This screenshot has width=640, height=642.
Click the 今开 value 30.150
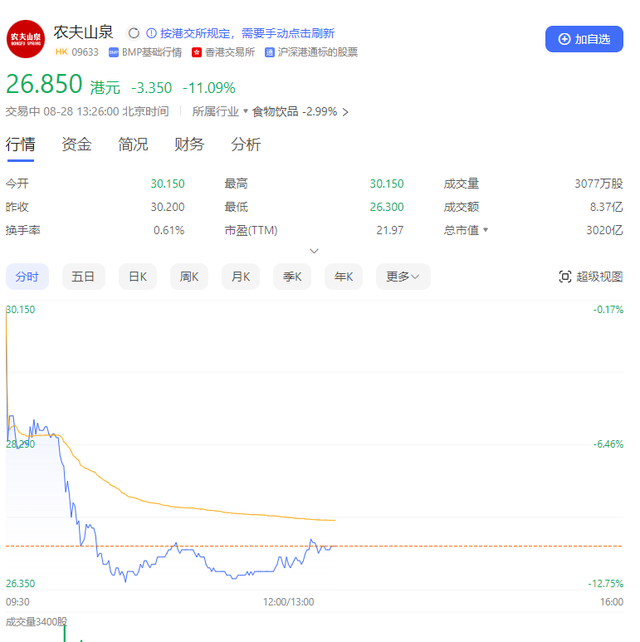[x=167, y=183]
